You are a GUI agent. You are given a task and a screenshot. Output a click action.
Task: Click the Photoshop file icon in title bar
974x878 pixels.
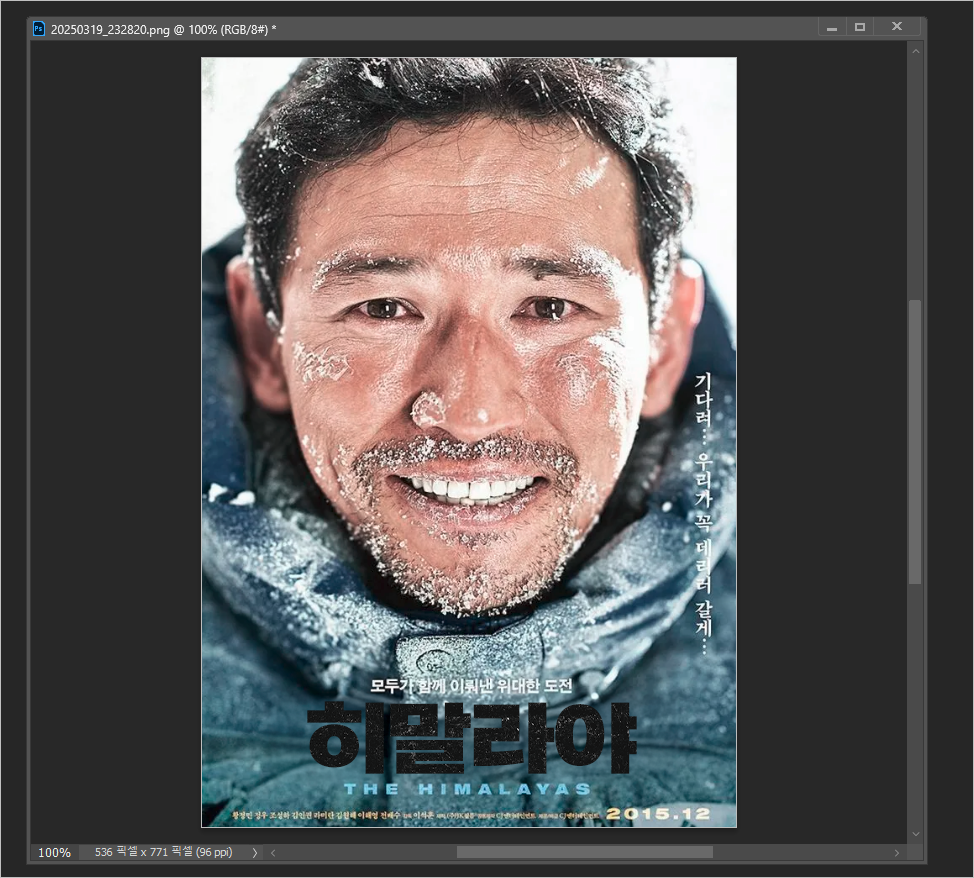coord(39,29)
